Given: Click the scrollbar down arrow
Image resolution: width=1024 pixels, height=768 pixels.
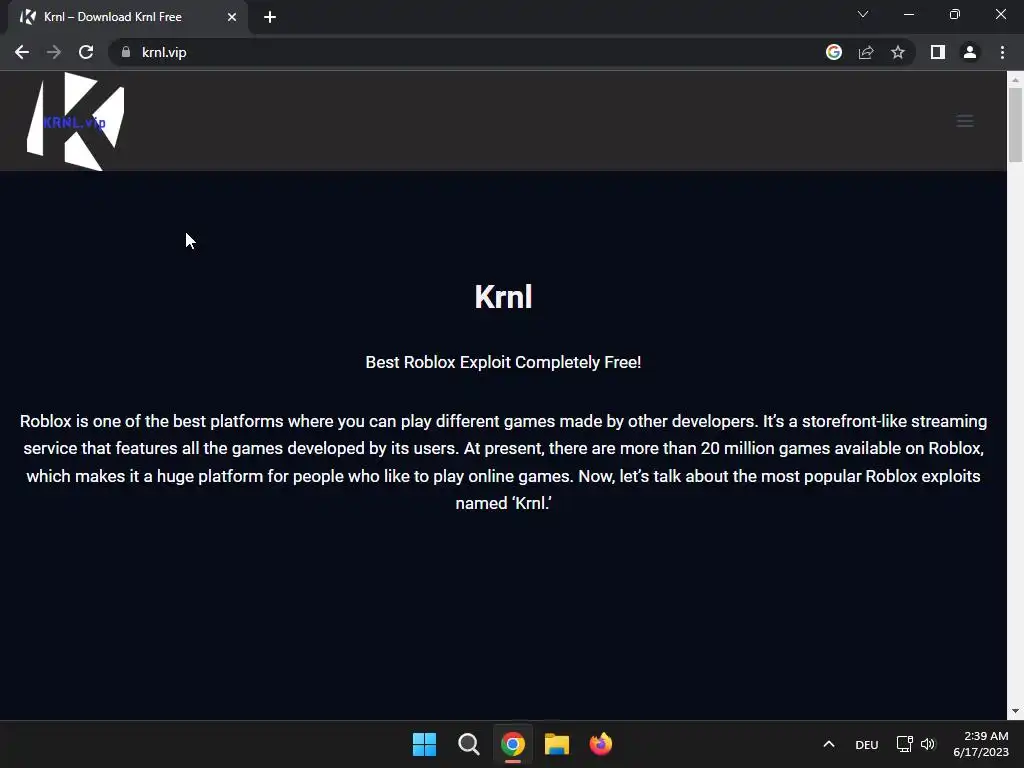Looking at the screenshot, I should (1016, 711).
